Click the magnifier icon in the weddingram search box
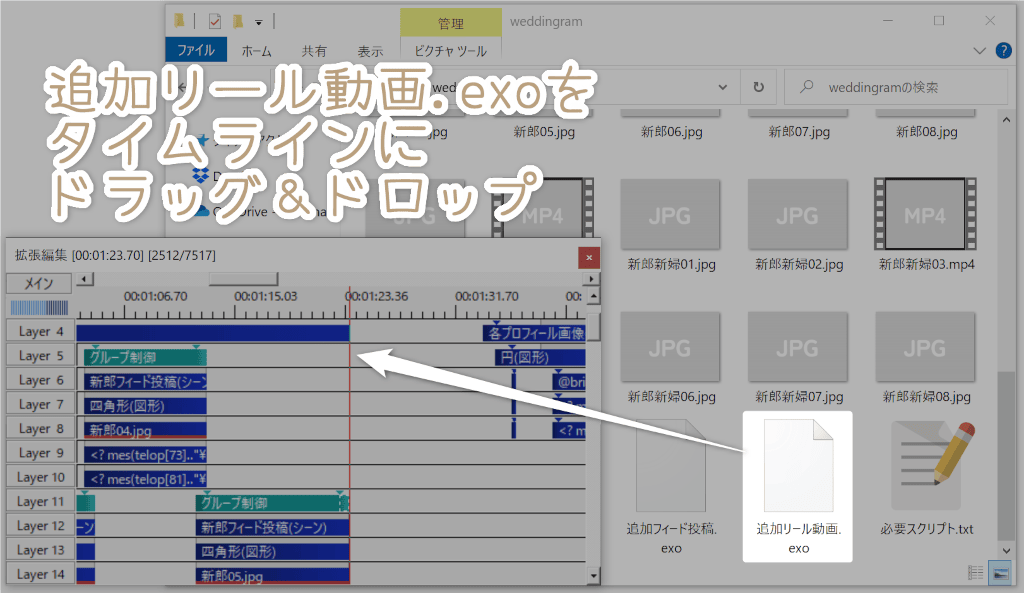 click(x=806, y=86)
